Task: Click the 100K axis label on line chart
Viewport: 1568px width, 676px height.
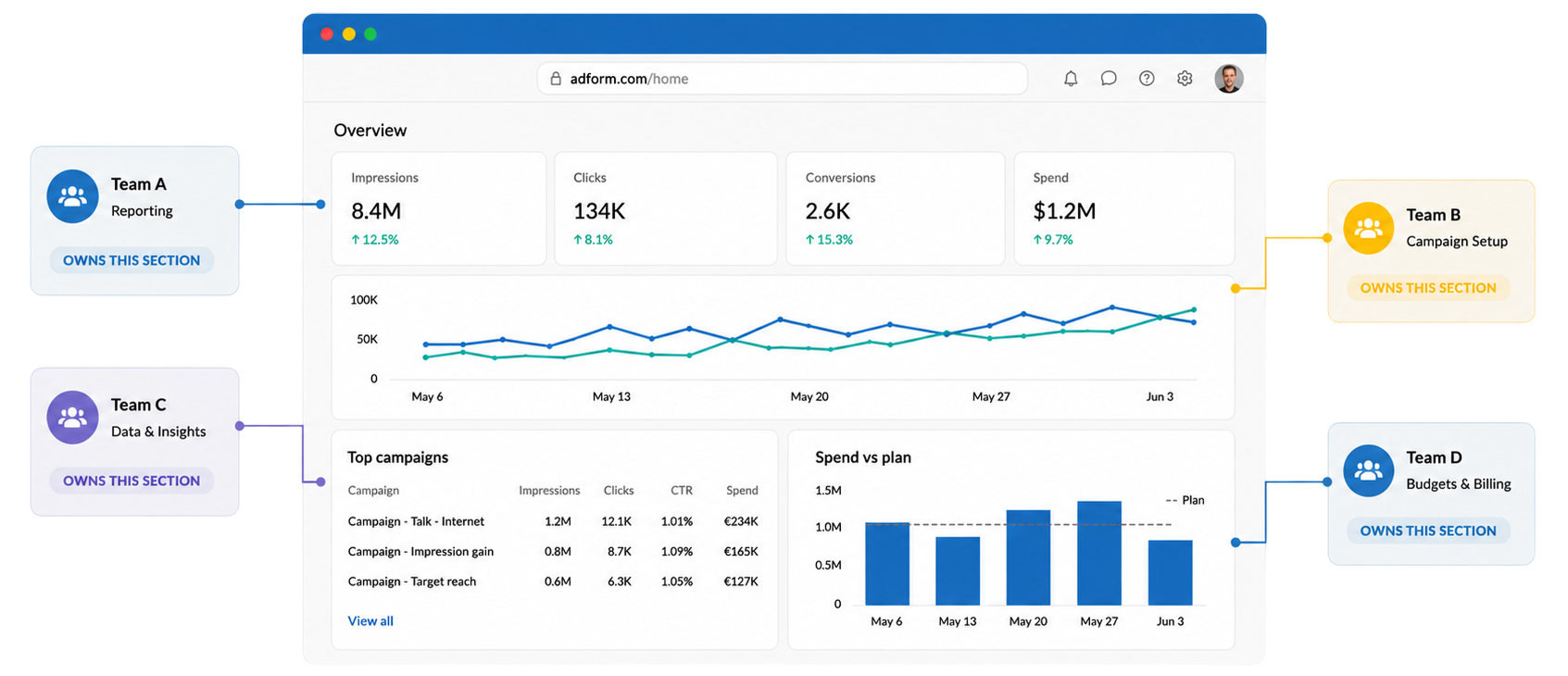Action: click(364, 300)
